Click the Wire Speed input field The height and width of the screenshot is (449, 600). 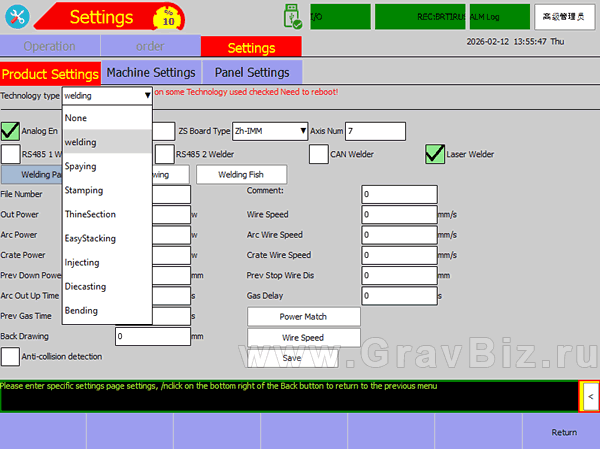coord(399,215)
